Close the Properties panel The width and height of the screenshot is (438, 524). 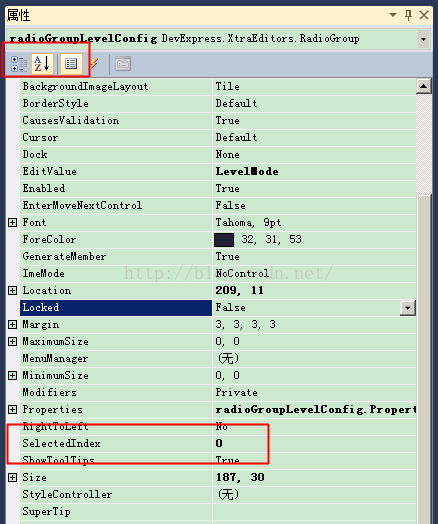coord(424,15)
